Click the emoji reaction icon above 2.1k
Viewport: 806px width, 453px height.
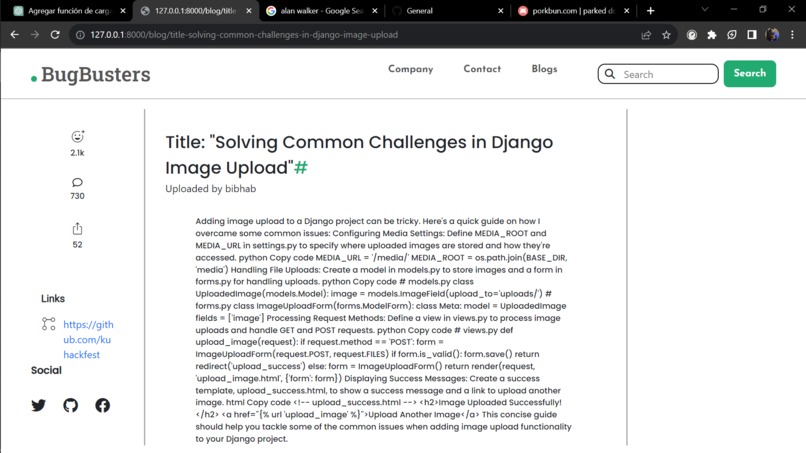point(78,136)
